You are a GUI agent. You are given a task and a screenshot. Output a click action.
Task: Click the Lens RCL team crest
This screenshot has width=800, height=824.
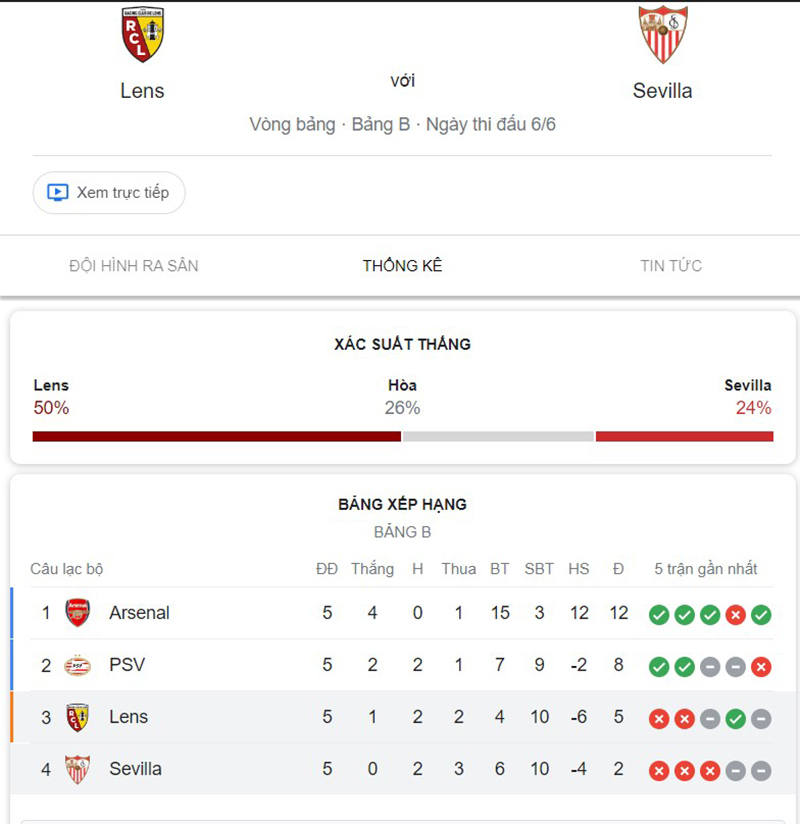coord(142,33)
